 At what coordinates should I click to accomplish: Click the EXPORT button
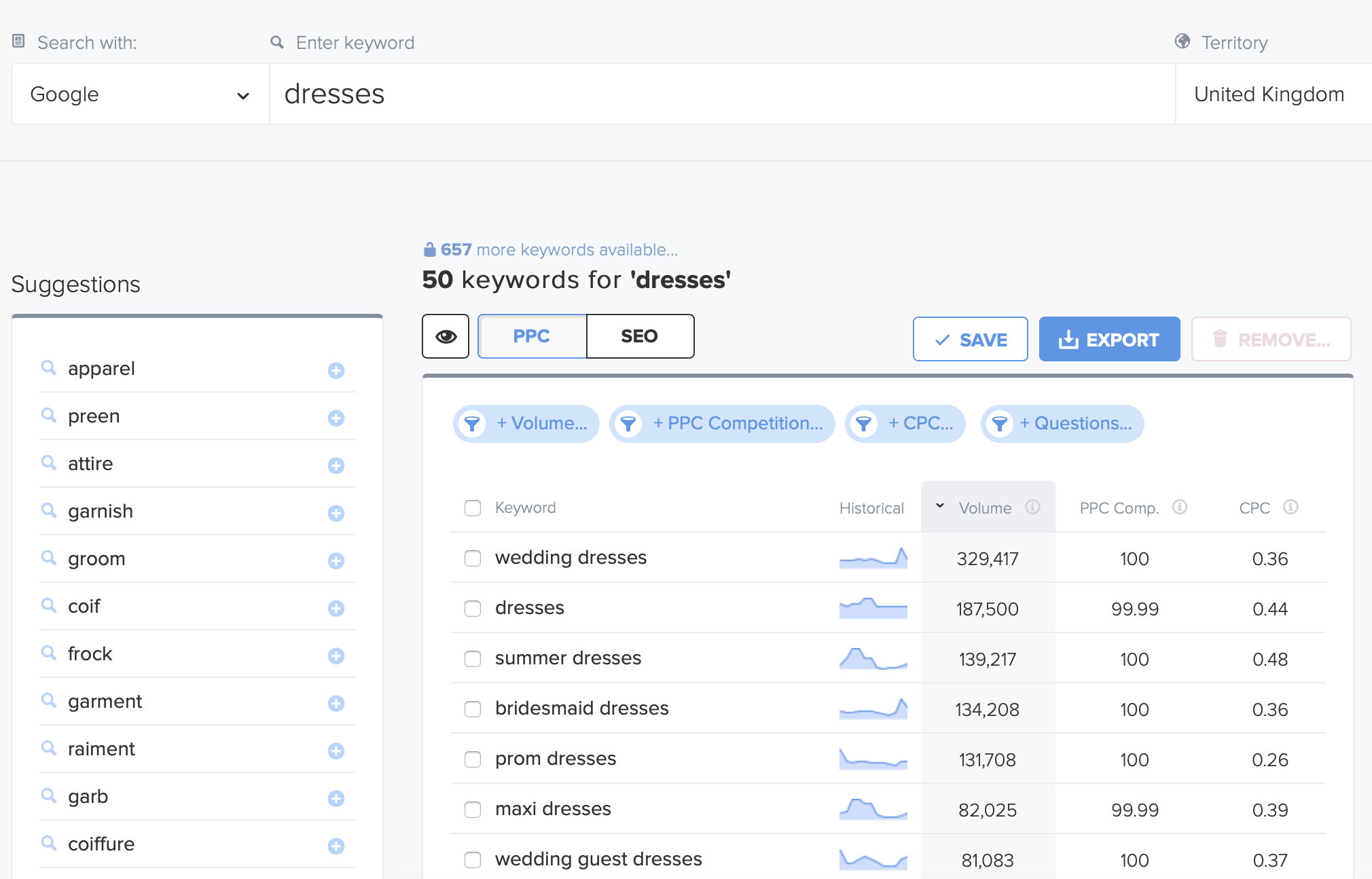pyautogui.click(x=1109, y=339)
